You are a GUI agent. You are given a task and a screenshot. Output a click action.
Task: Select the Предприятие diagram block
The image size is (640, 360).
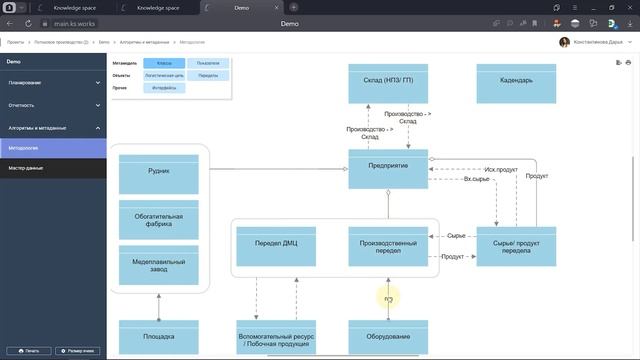(388, 169)
